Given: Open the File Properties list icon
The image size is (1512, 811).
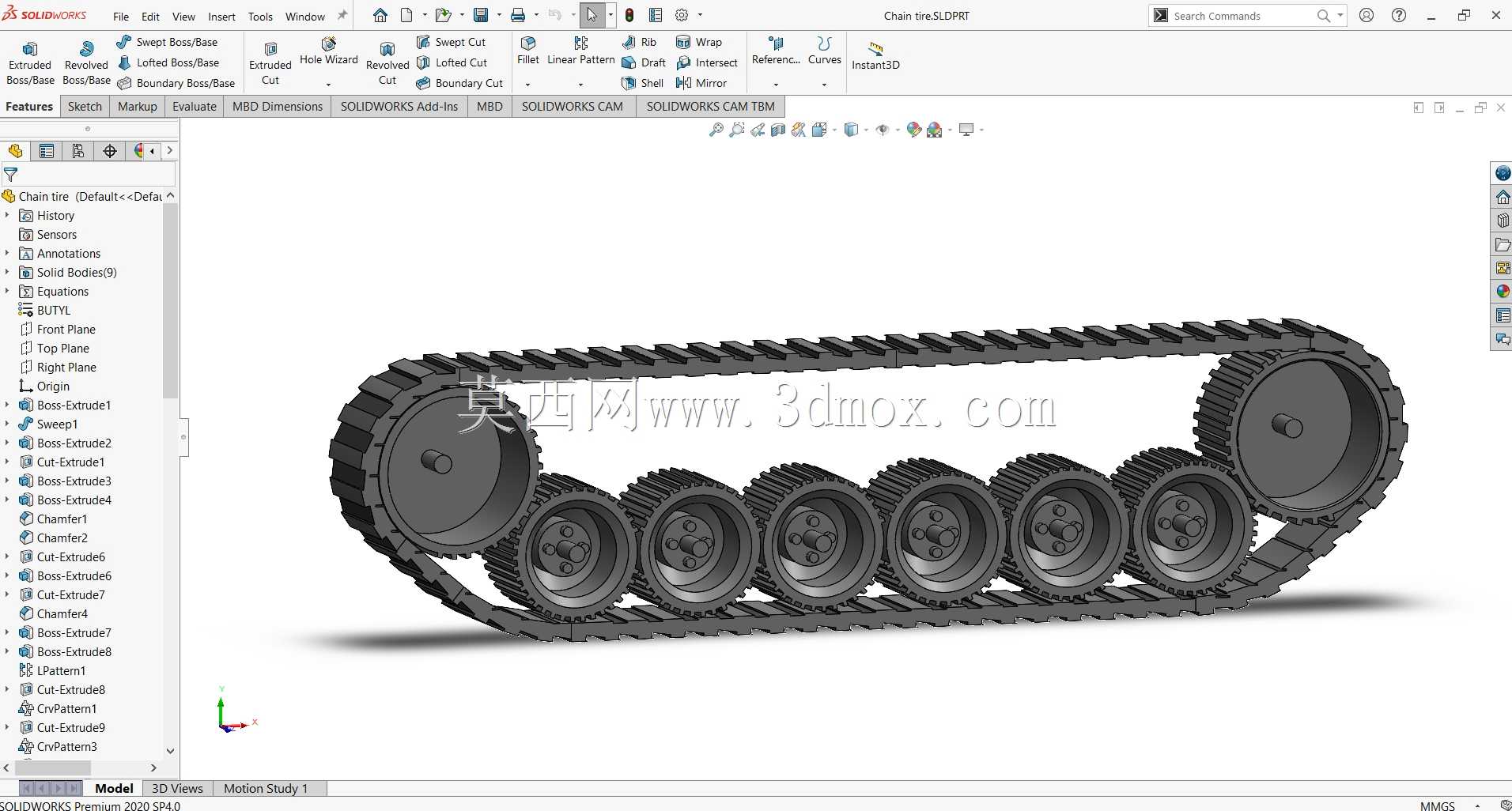Looking at the screenshot, I should click(656, 15).
